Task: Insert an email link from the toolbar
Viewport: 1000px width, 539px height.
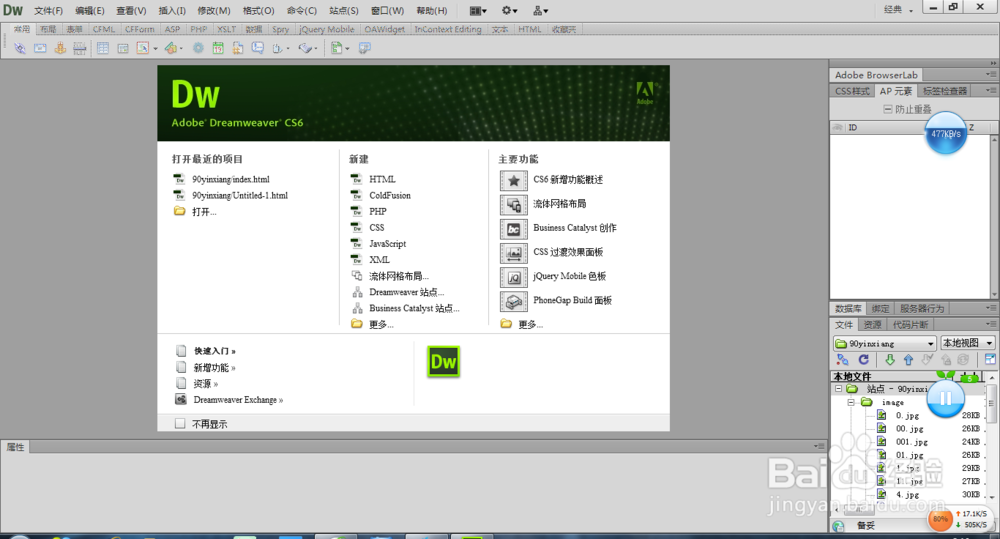Action: pos(40,48)
